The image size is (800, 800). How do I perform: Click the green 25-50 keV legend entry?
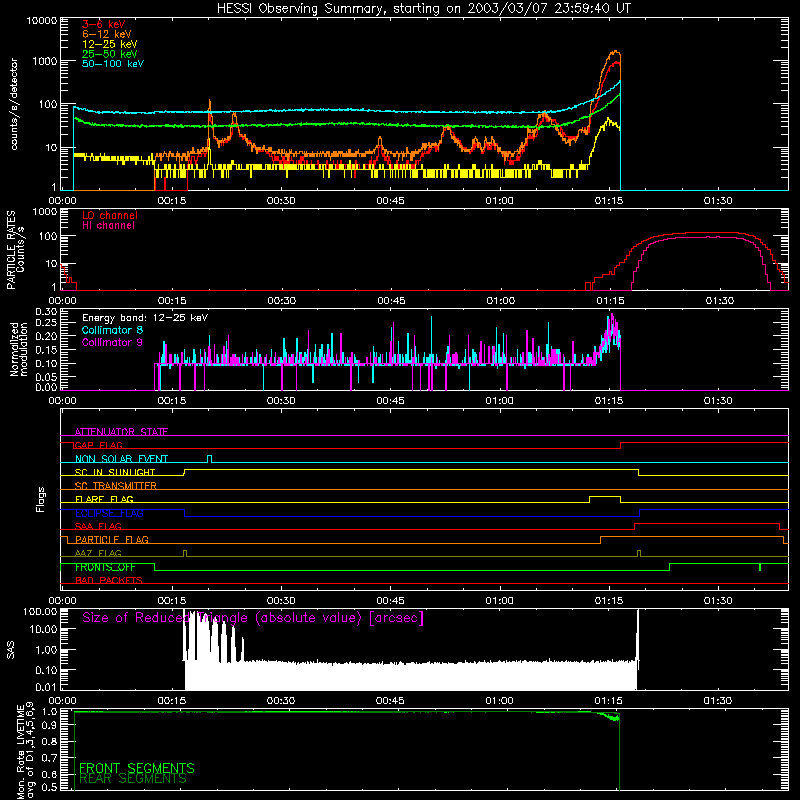(109, 54)
